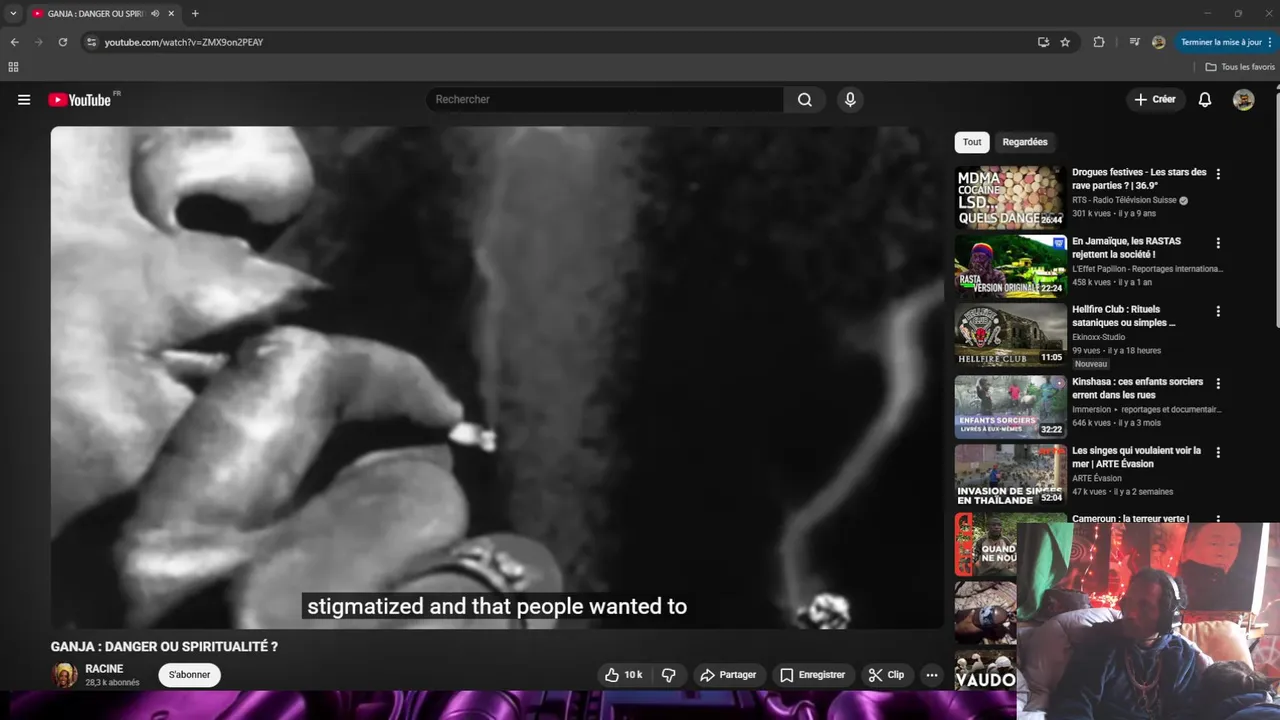1280x720 pixels.
Task: View site information icon in address bar
Action: [91, 42]
